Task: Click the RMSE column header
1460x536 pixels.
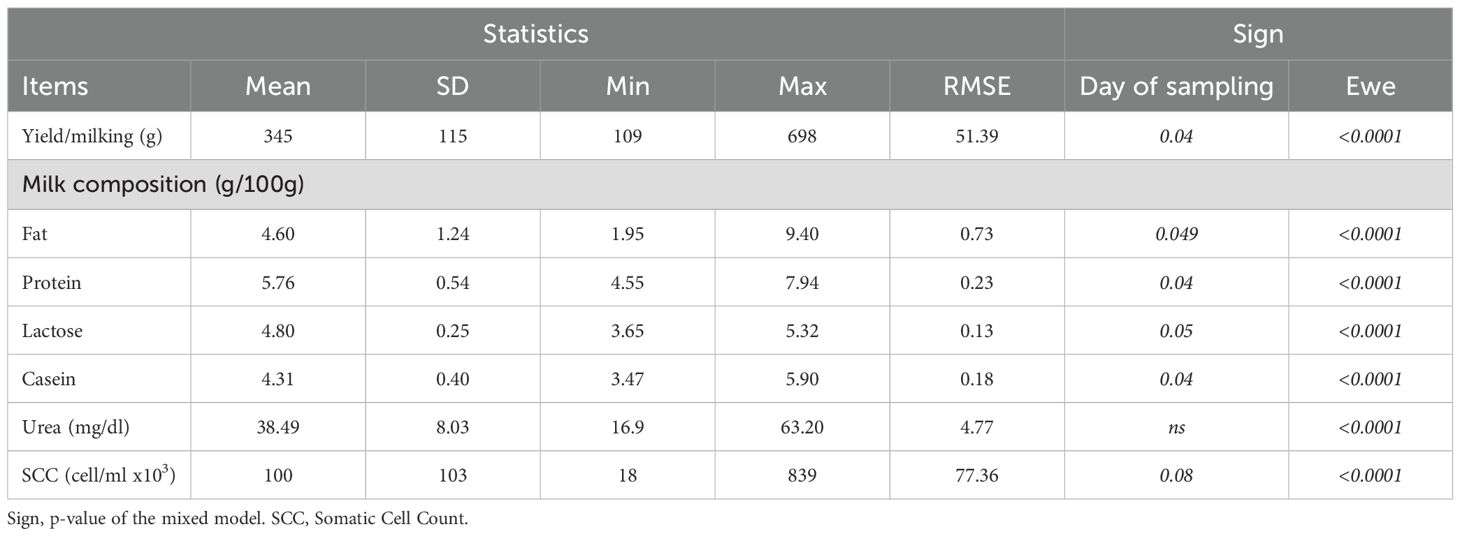Action: pyautogui.click(x=977, y=86)
